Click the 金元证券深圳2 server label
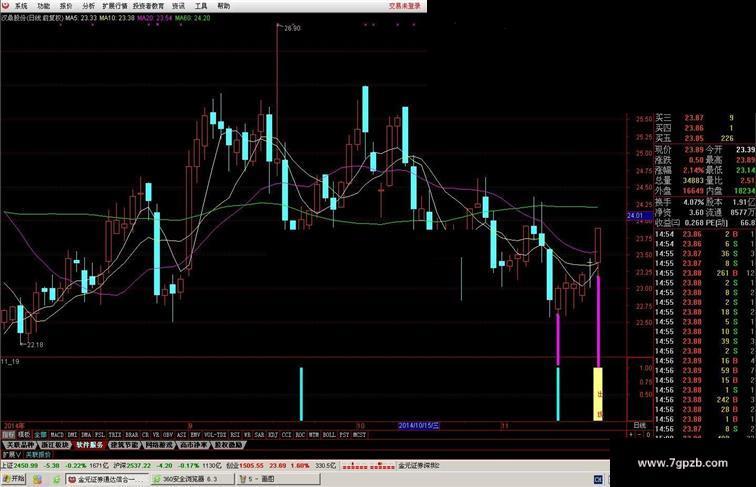The height and width of the screenshot is (487, 756). pyautogui.click(x=419, y=466)
